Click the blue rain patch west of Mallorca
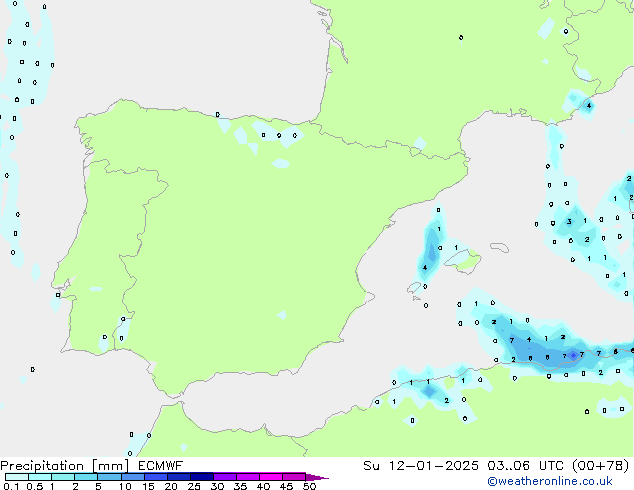This screenshot has width=634, height=490. (430, 255)
